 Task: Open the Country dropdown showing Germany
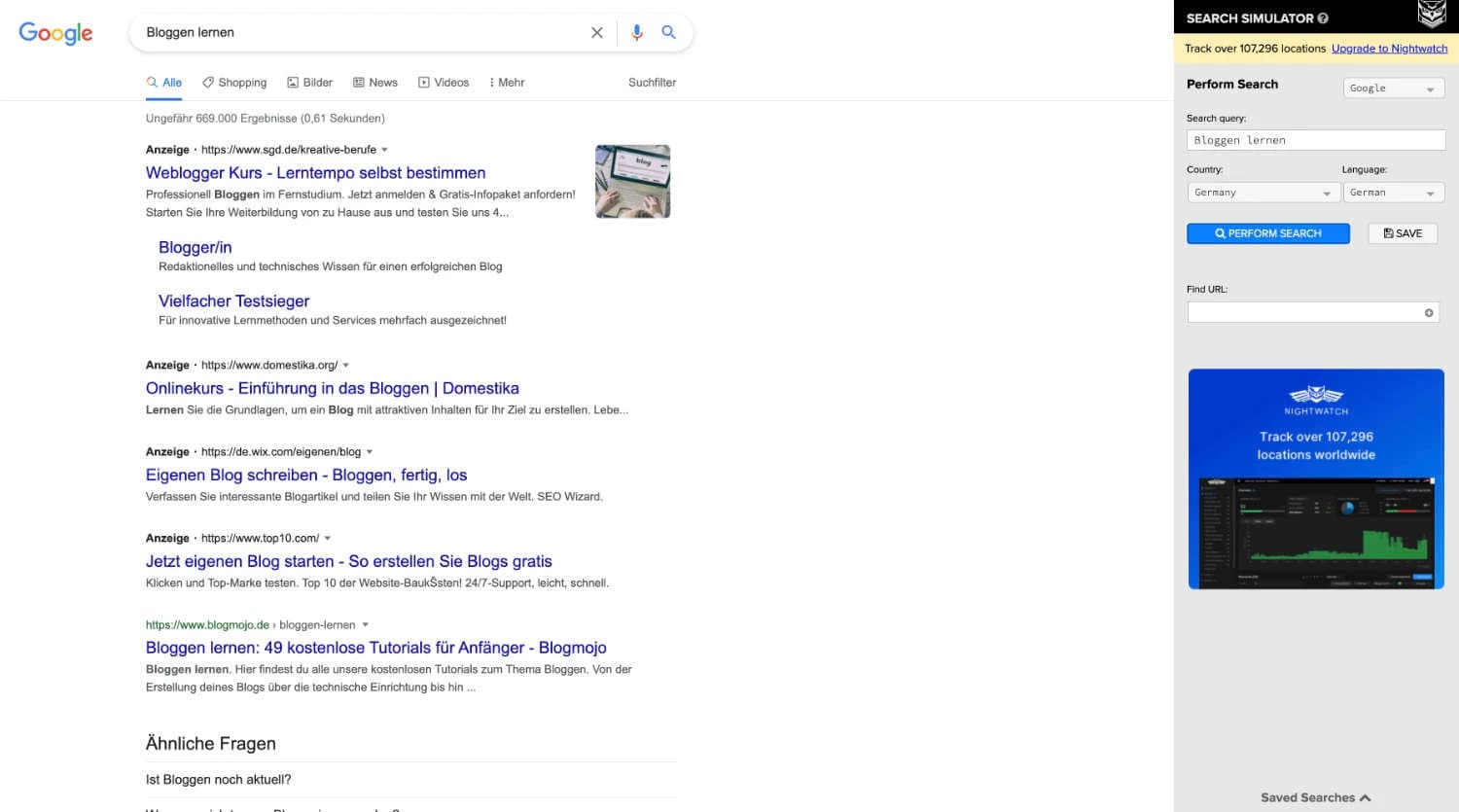(1262, 192)
